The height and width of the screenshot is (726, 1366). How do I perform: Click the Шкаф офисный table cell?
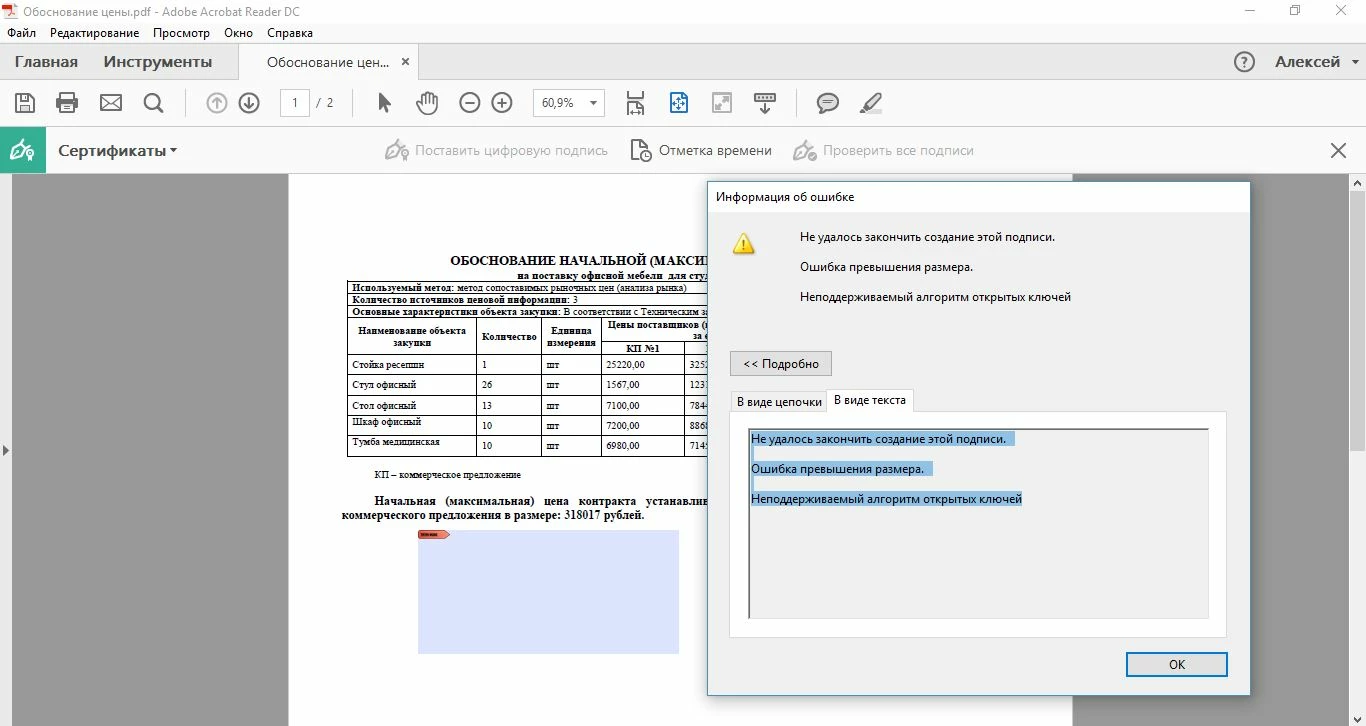pos(412,424)
